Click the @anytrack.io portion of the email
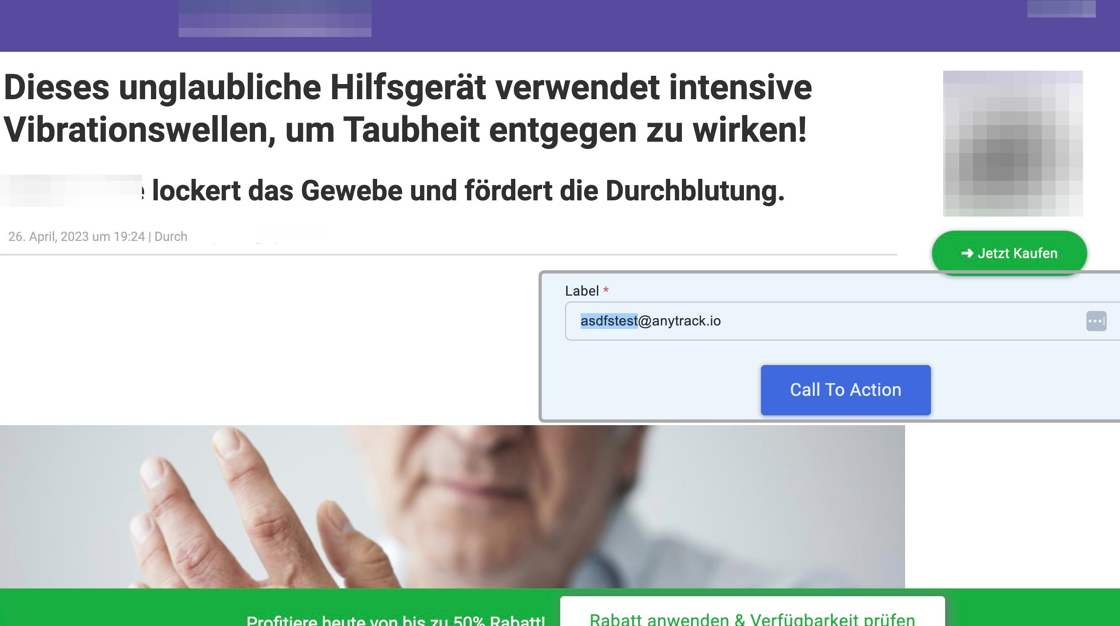 pyautogui.click(x=679, y=321)
